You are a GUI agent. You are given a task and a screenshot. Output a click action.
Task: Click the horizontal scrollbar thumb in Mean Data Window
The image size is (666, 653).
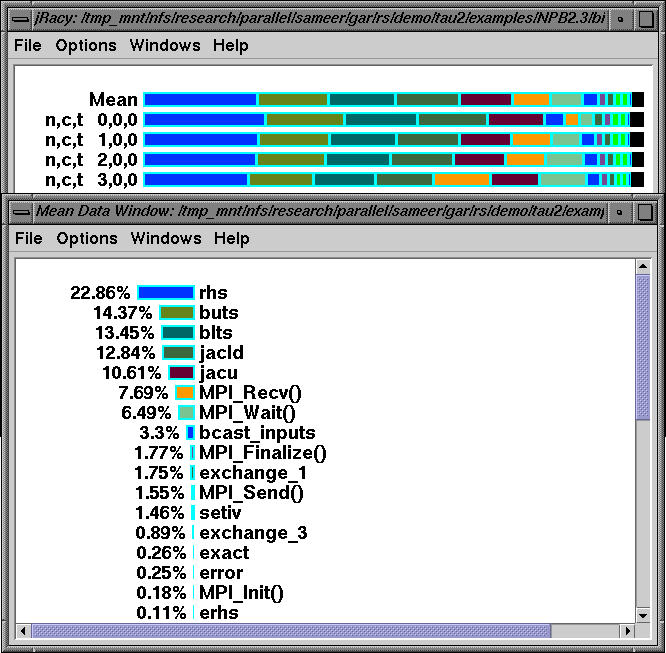(291, 631)
